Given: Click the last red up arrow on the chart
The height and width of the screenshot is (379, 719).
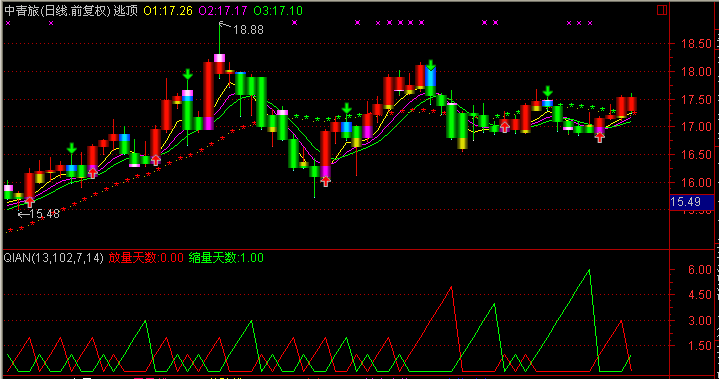Looking at the screenshot, I should coord(600,137).
